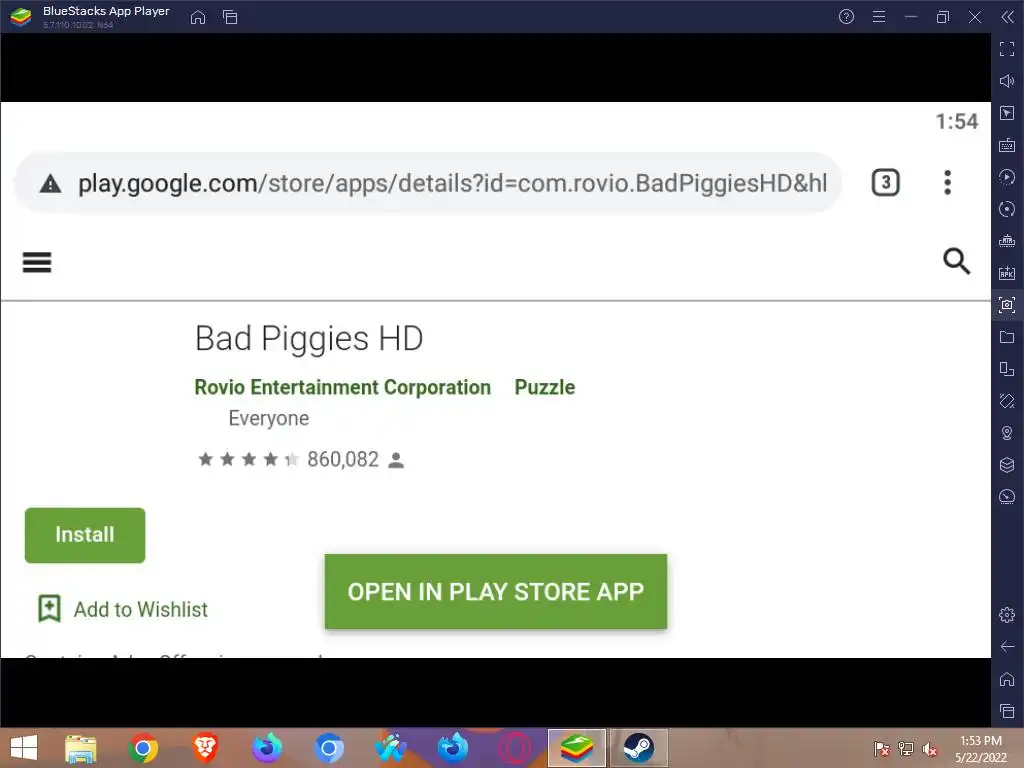The width and height of the screenshot is (1024, 768).
Task: Open the Windows Start button
Action: point(24,748)
